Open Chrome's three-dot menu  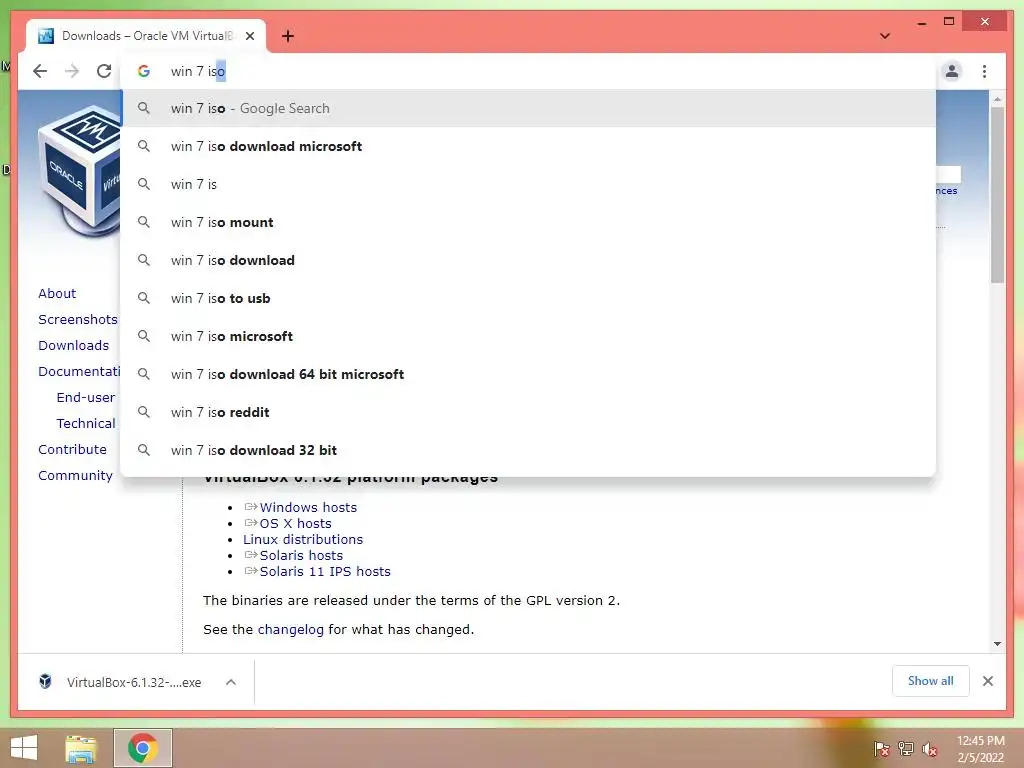click(x=984, y=71)
